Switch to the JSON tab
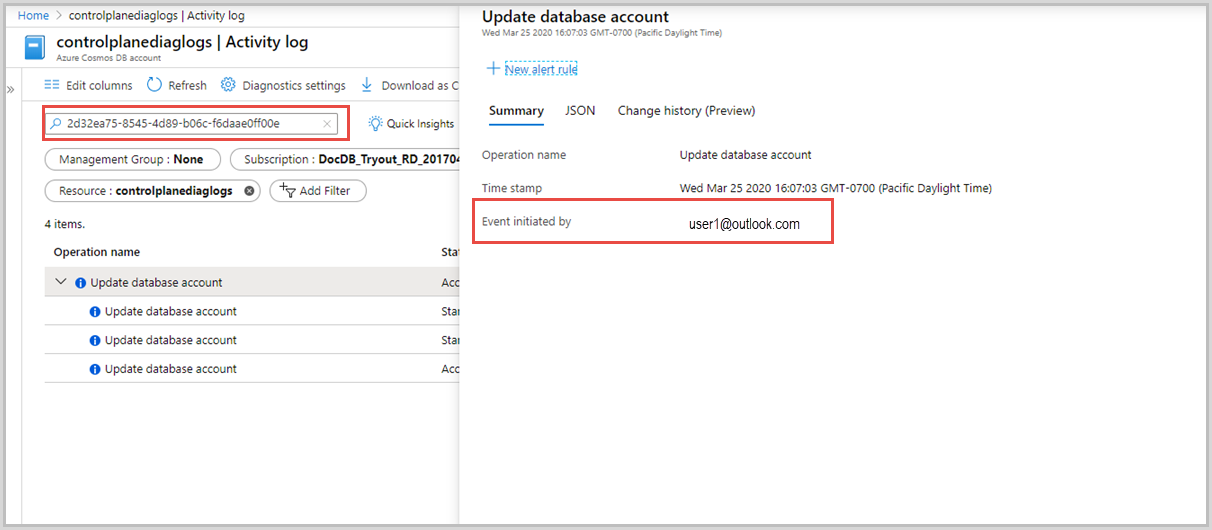This screenshot has width=1212, height=530. (580, 111)
